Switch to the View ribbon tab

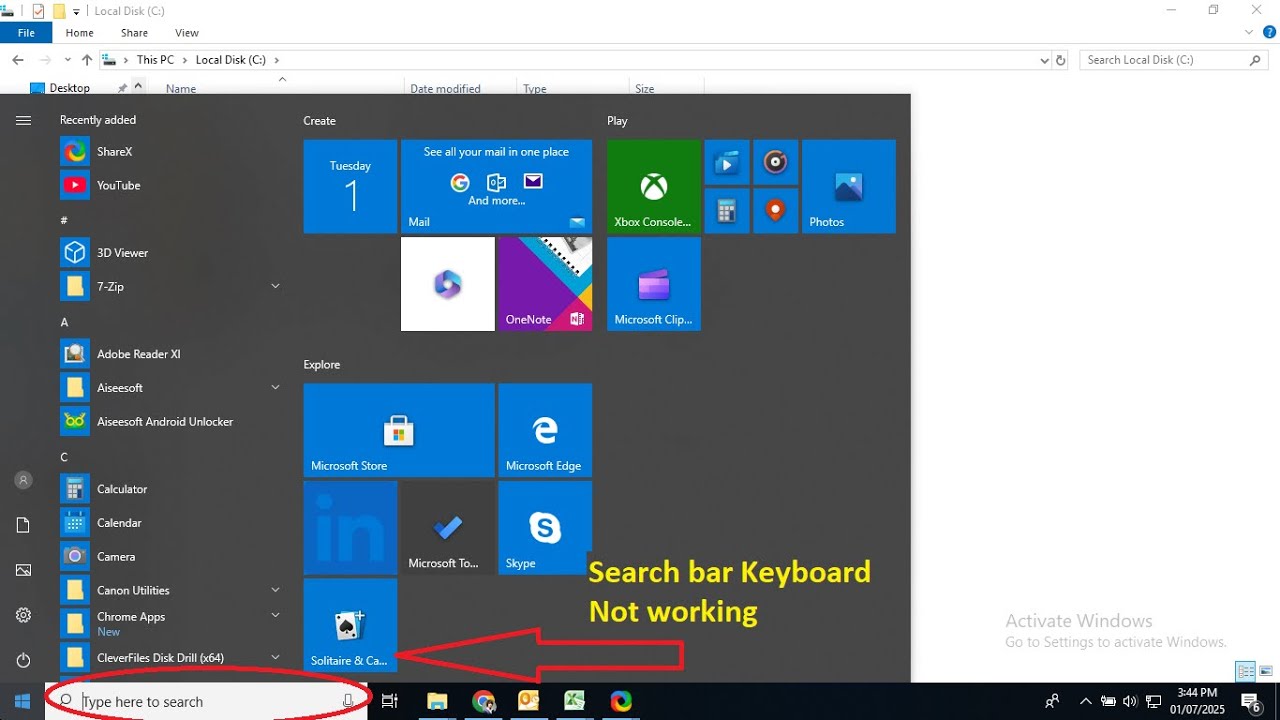point(187,33)
